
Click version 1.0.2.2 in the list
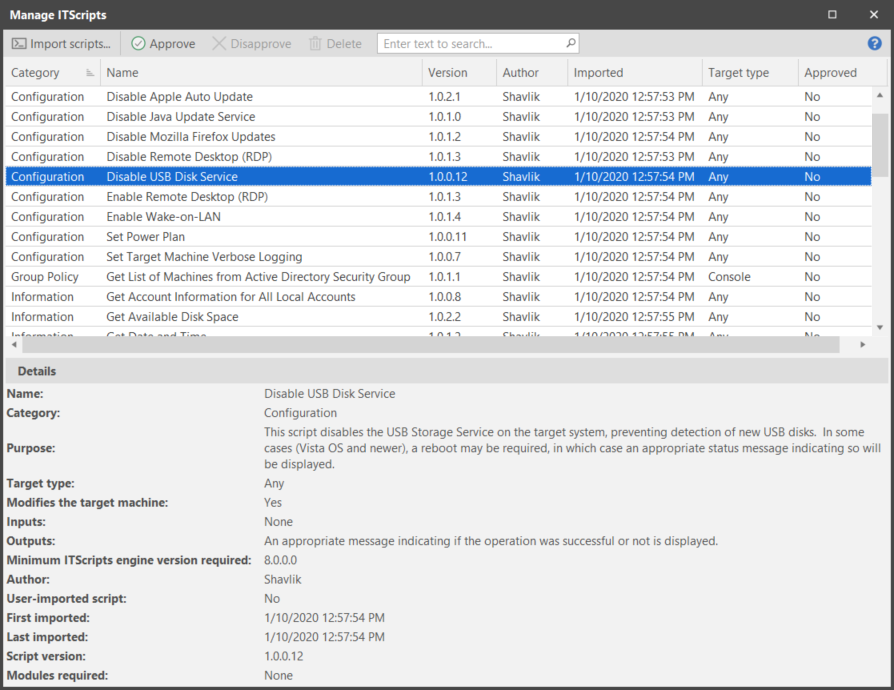coord(445,316)
